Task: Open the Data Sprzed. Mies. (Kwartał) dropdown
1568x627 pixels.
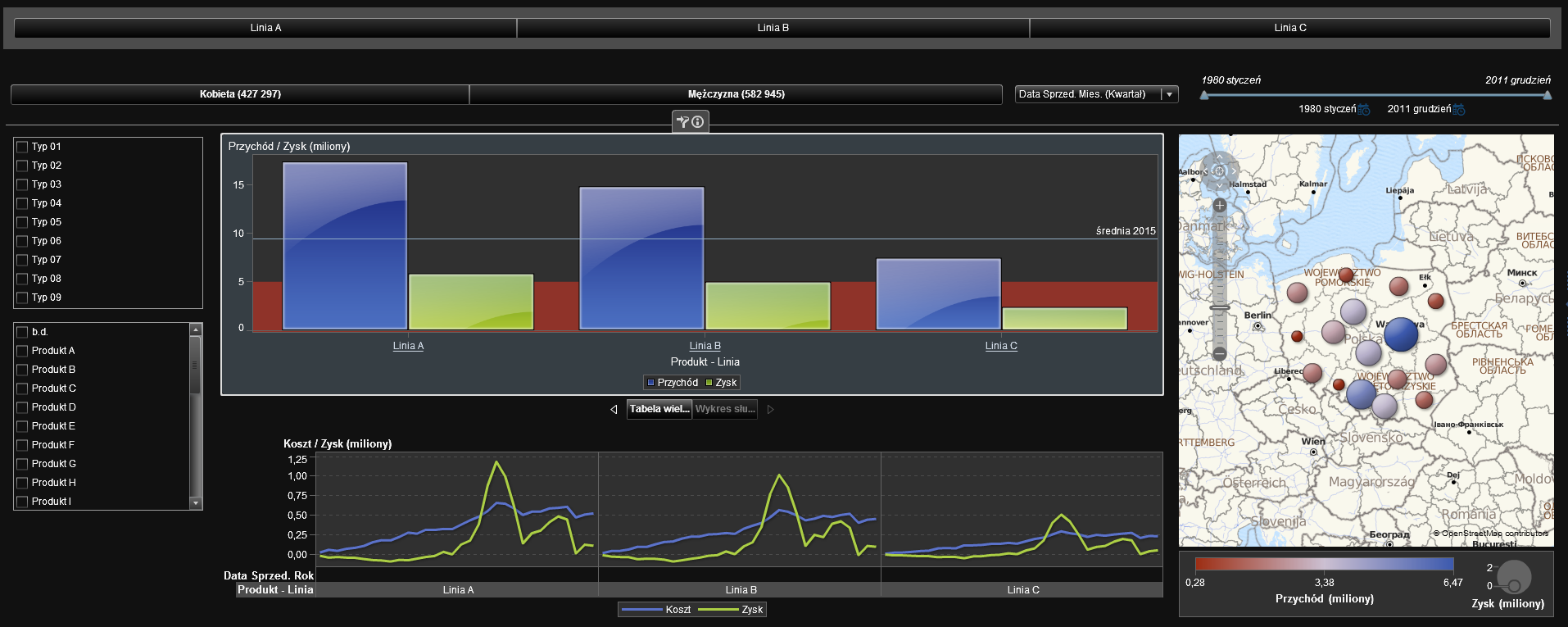Action: (1096, 94)
